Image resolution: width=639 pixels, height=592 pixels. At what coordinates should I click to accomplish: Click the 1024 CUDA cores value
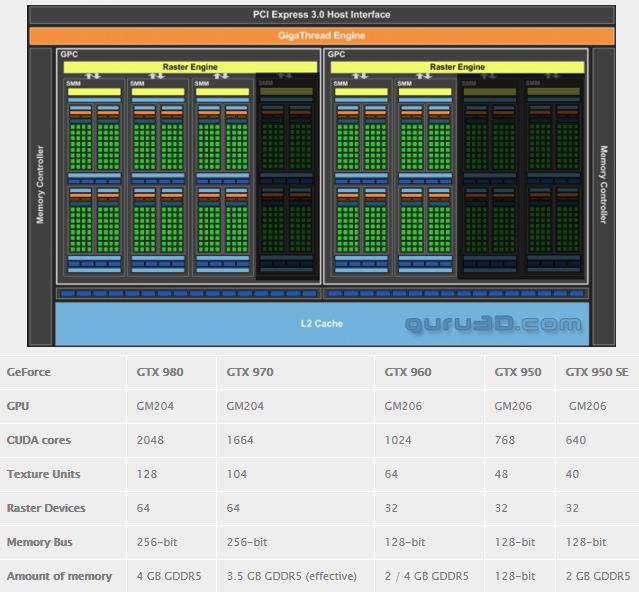tap(398, 440)
